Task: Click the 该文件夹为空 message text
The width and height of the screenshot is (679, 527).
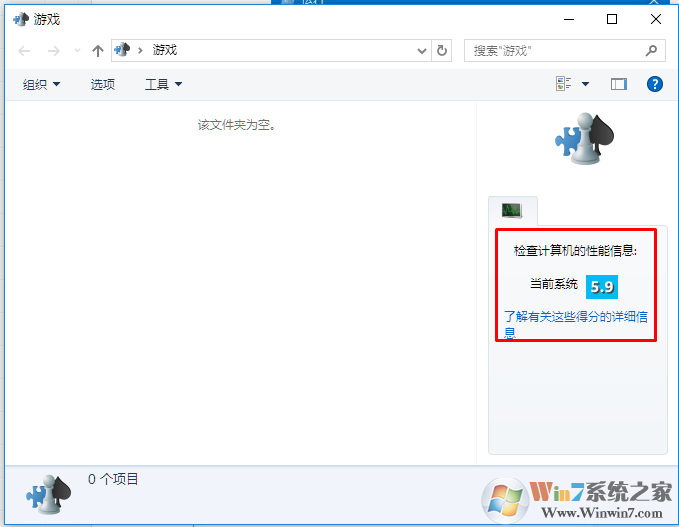Action: (x=236, y=125)
